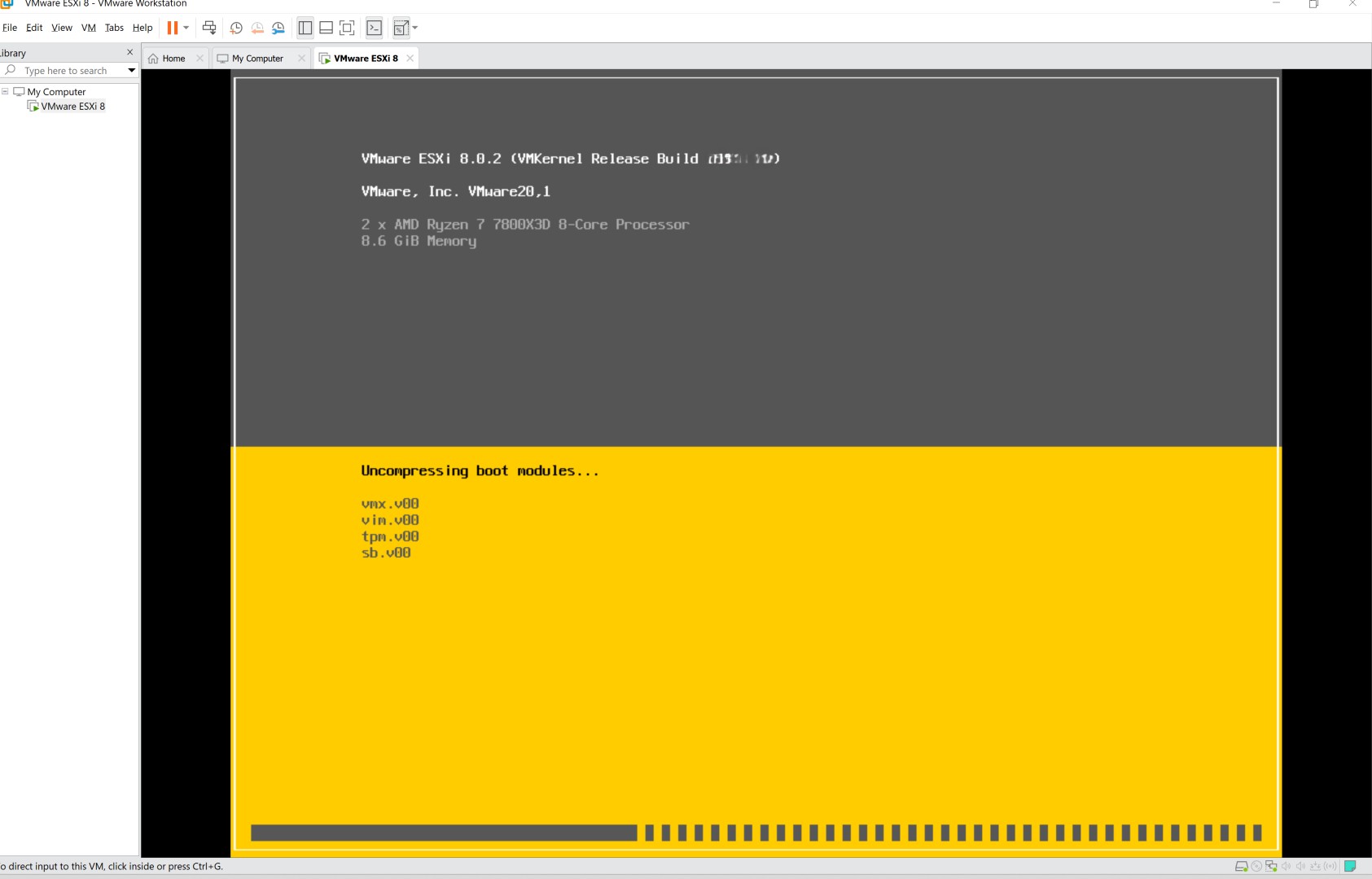Close the My Computer tab

point(301,59)
